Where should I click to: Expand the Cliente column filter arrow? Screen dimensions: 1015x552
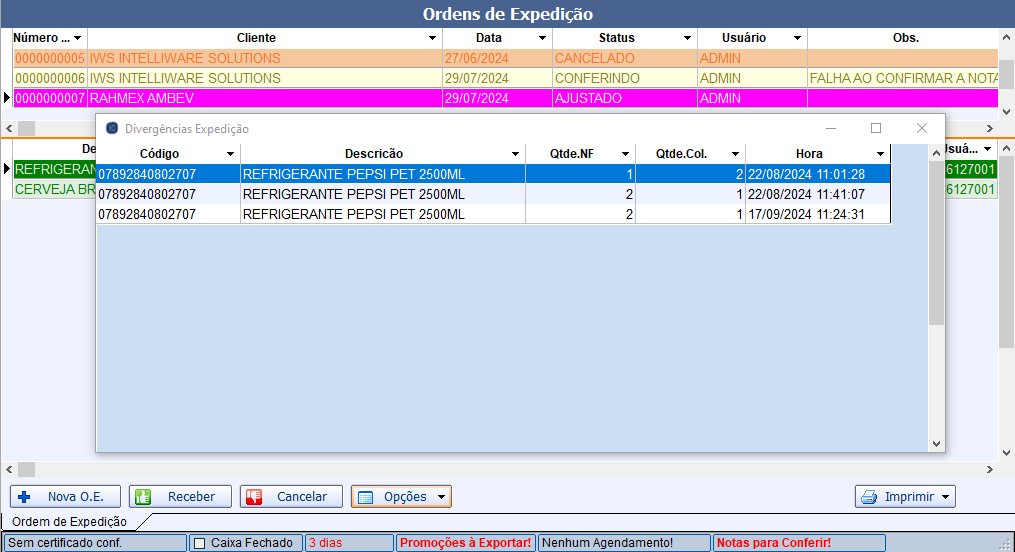click(433, 38)
